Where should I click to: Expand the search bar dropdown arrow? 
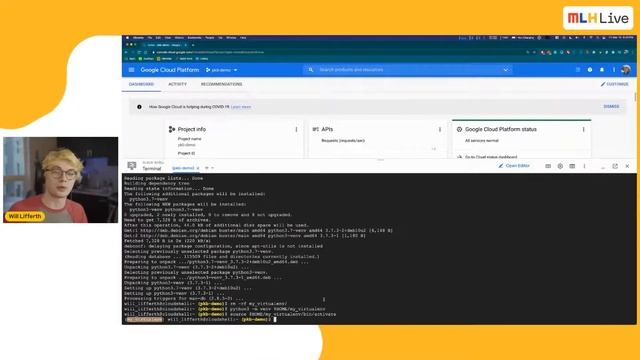pyautogui.click(x=506, y=70)
